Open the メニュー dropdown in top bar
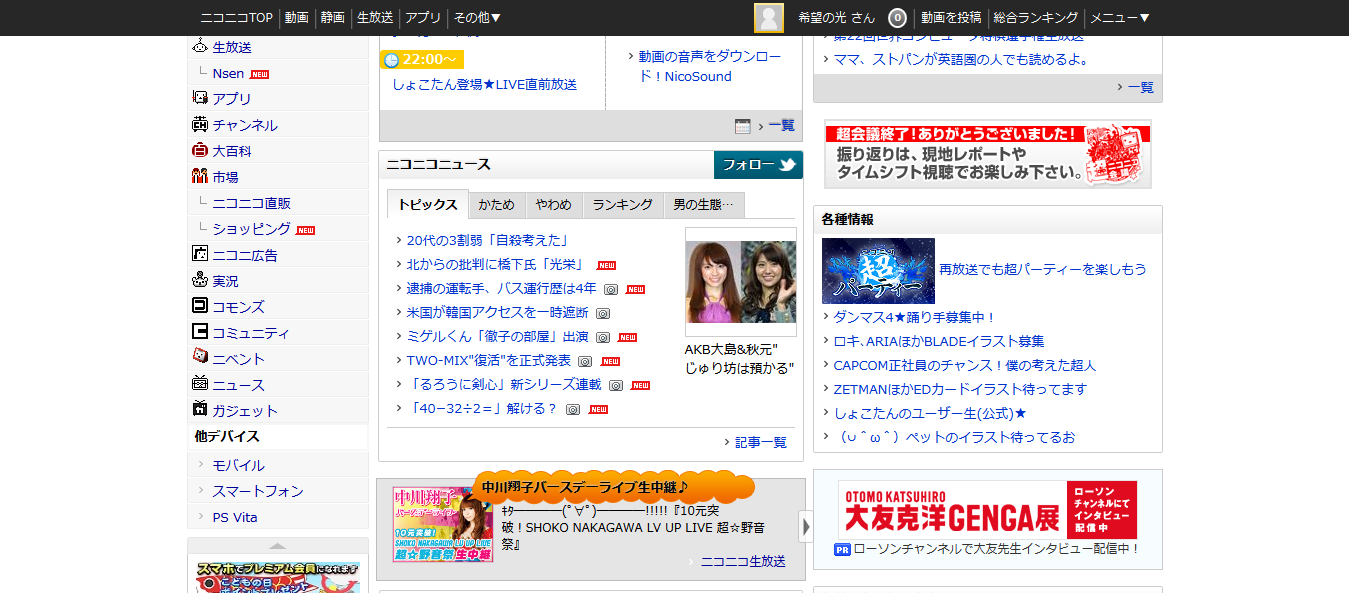Screen dimensions: 1349x593 click(1120, 18)
